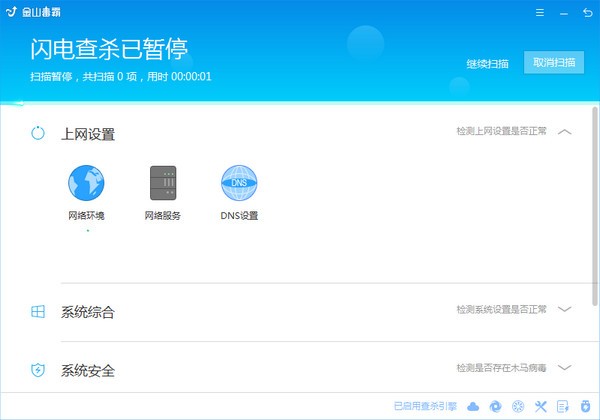Click the swirl engine icon in status bar
The height and width of the screenshot is (420, 600).
coord(496,406)
